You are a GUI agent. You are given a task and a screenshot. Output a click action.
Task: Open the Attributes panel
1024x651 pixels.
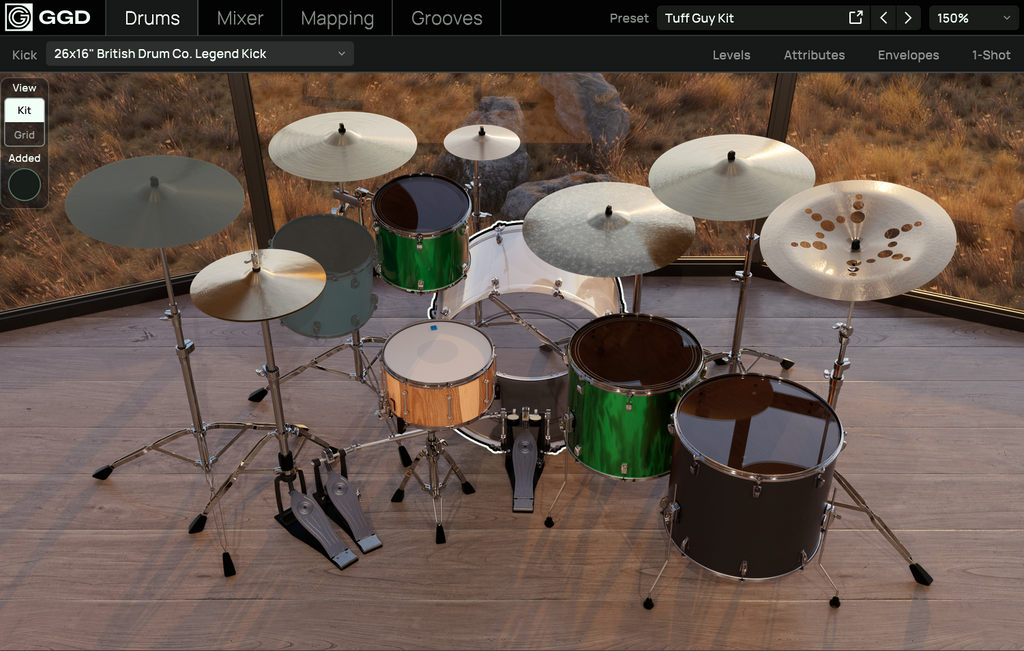pos(814,55)
